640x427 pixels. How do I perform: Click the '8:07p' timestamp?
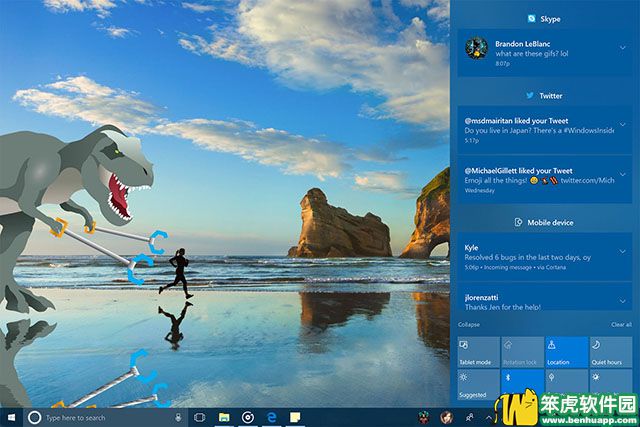502,63
